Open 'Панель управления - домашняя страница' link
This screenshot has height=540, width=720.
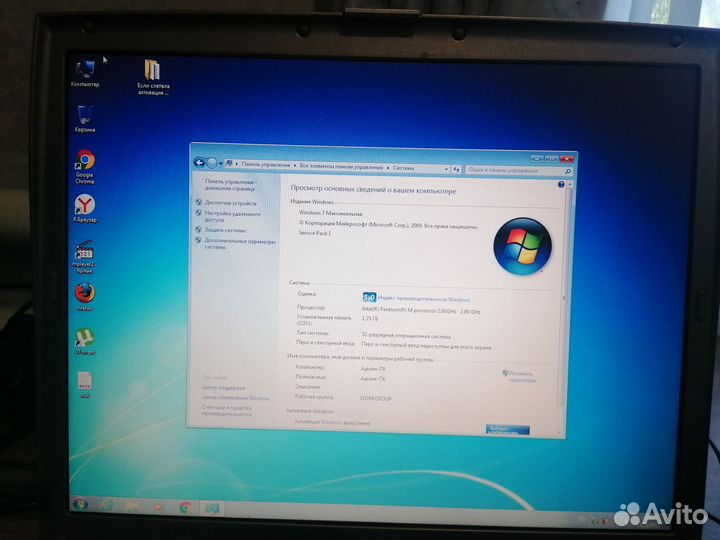(230, 185)
